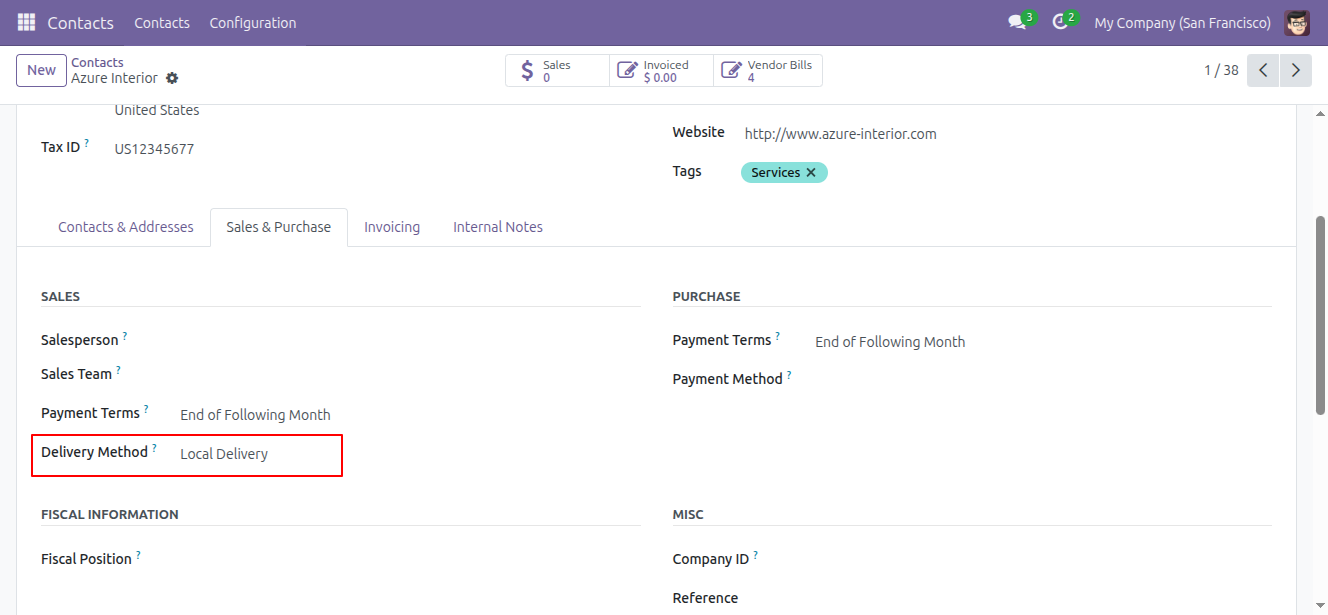Go to the next record with right arrow

click(1295, 70)
